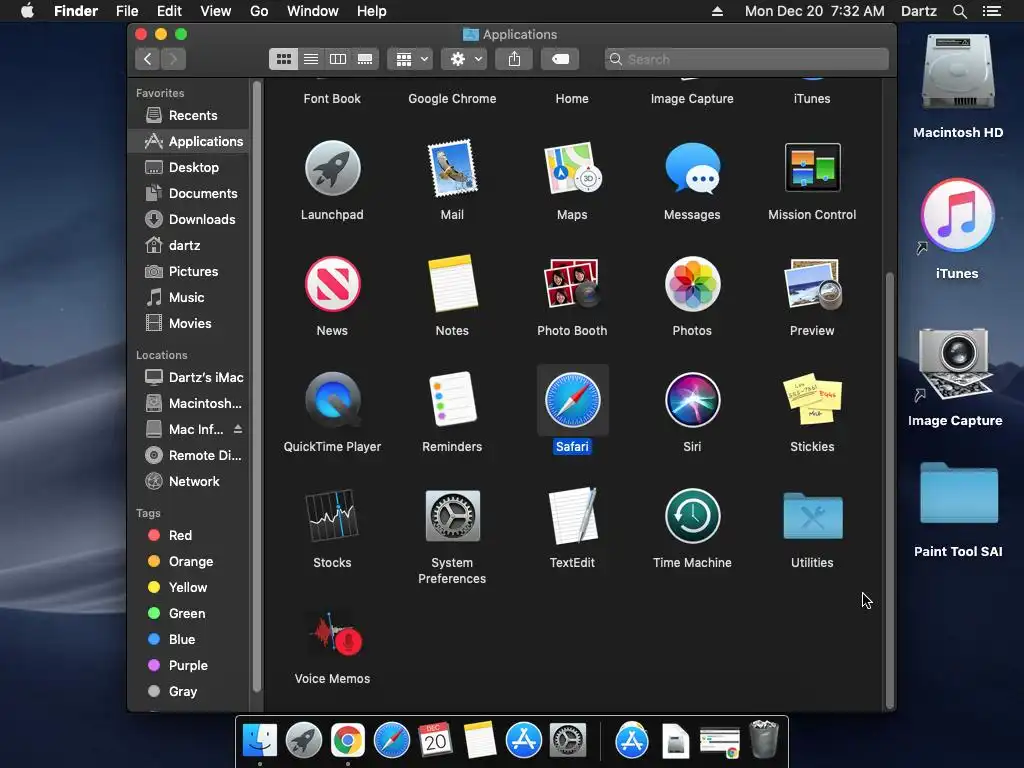The image size is (1024, 768).
Task: Open the Mail app icon
Action: 452,168
